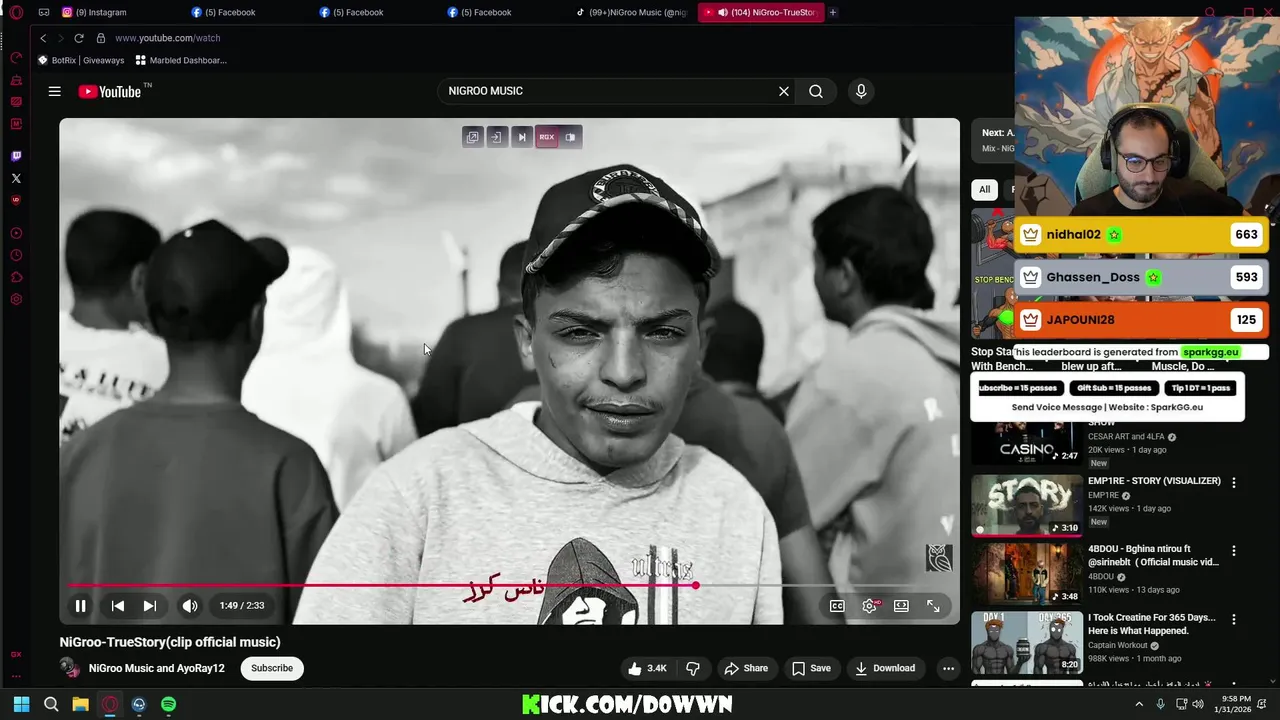Pause the video with the player pause button
This screenshot has height=720, width=1280.
[81, 606]
